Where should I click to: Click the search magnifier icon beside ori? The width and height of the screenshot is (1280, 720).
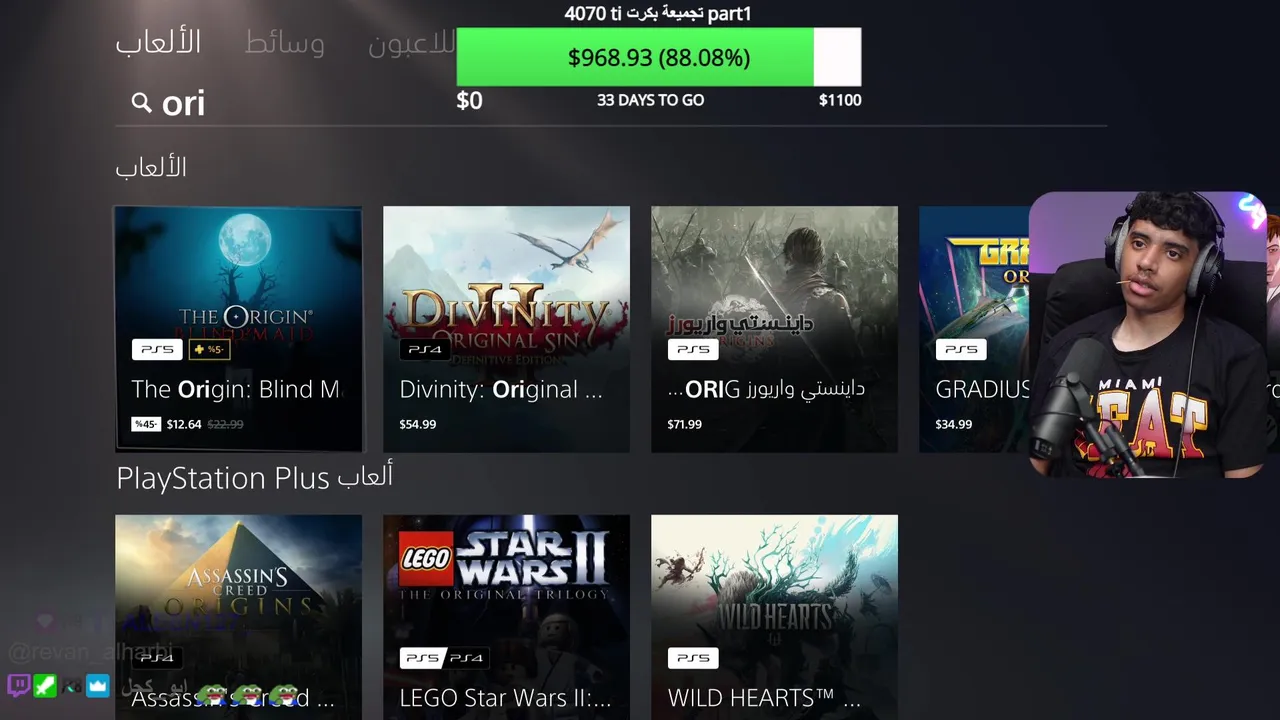coord(141,102)
